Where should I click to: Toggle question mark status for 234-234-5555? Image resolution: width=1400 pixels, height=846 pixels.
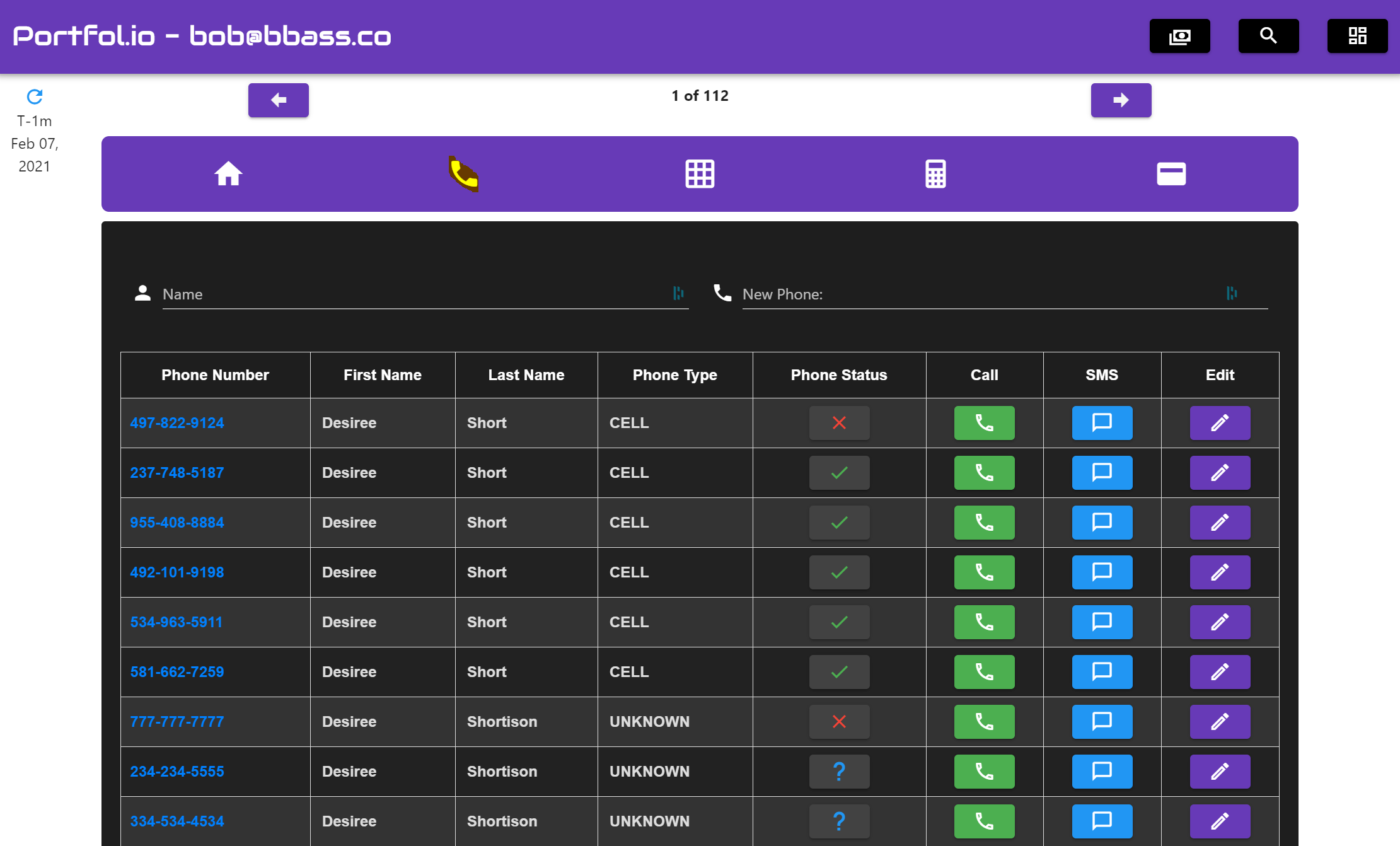839,772
